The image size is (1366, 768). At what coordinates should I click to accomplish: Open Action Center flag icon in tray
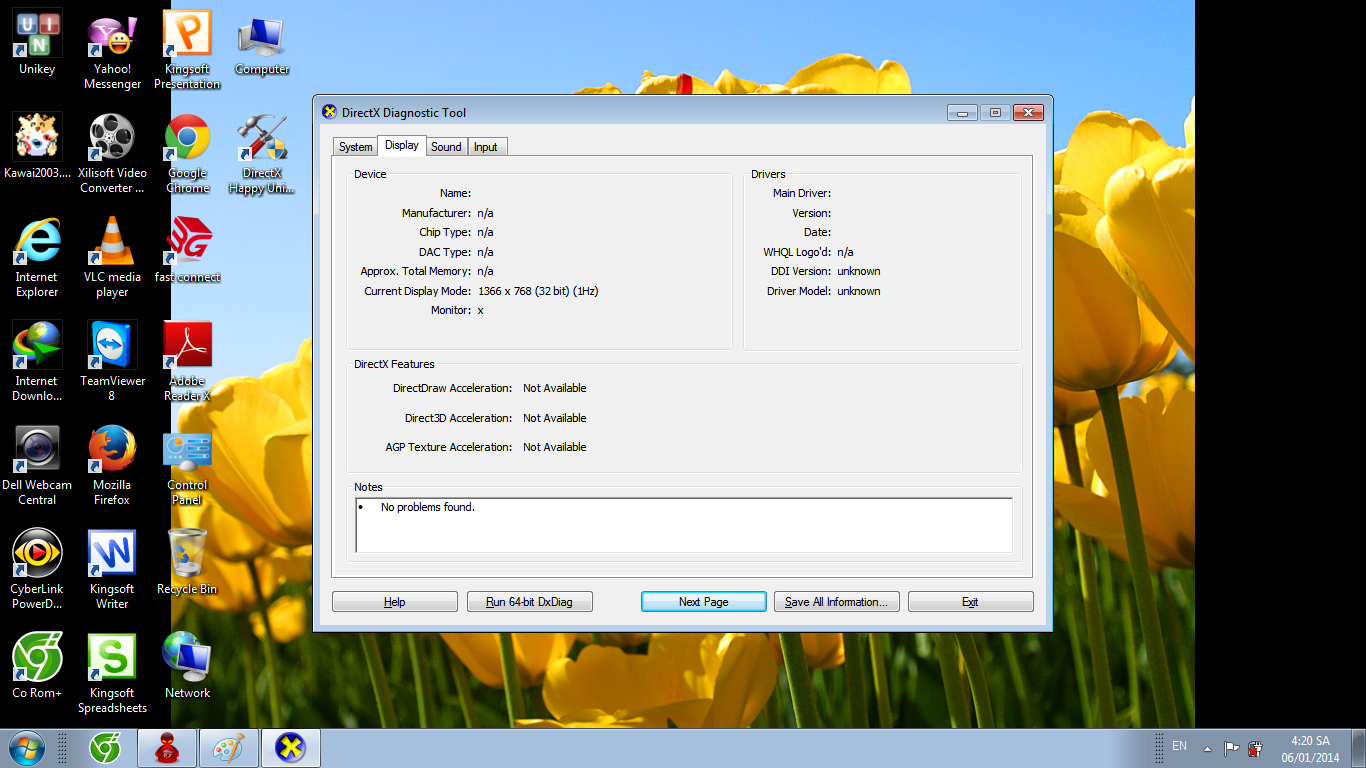point(1232,748)
